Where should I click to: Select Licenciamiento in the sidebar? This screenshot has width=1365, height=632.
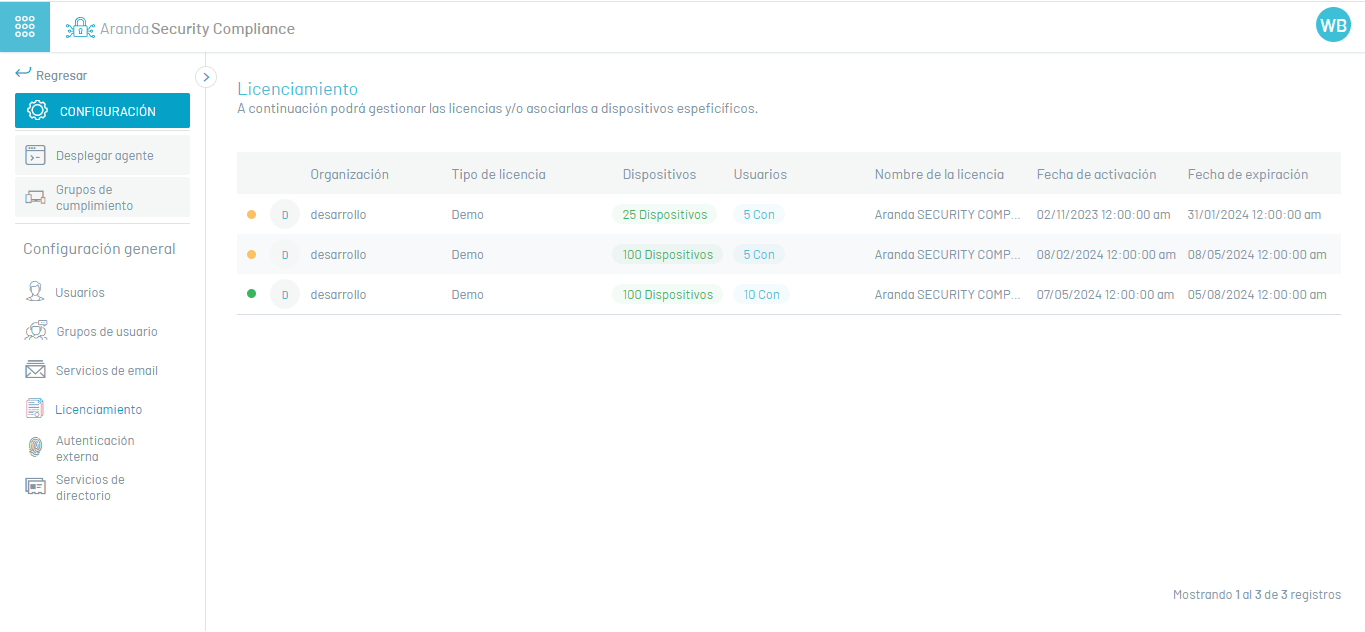point(98,409)
